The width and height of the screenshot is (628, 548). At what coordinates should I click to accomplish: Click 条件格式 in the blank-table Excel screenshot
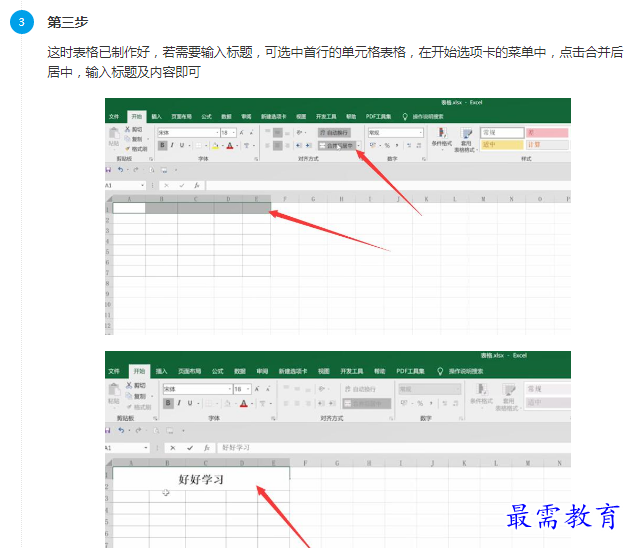pos(442,139)
